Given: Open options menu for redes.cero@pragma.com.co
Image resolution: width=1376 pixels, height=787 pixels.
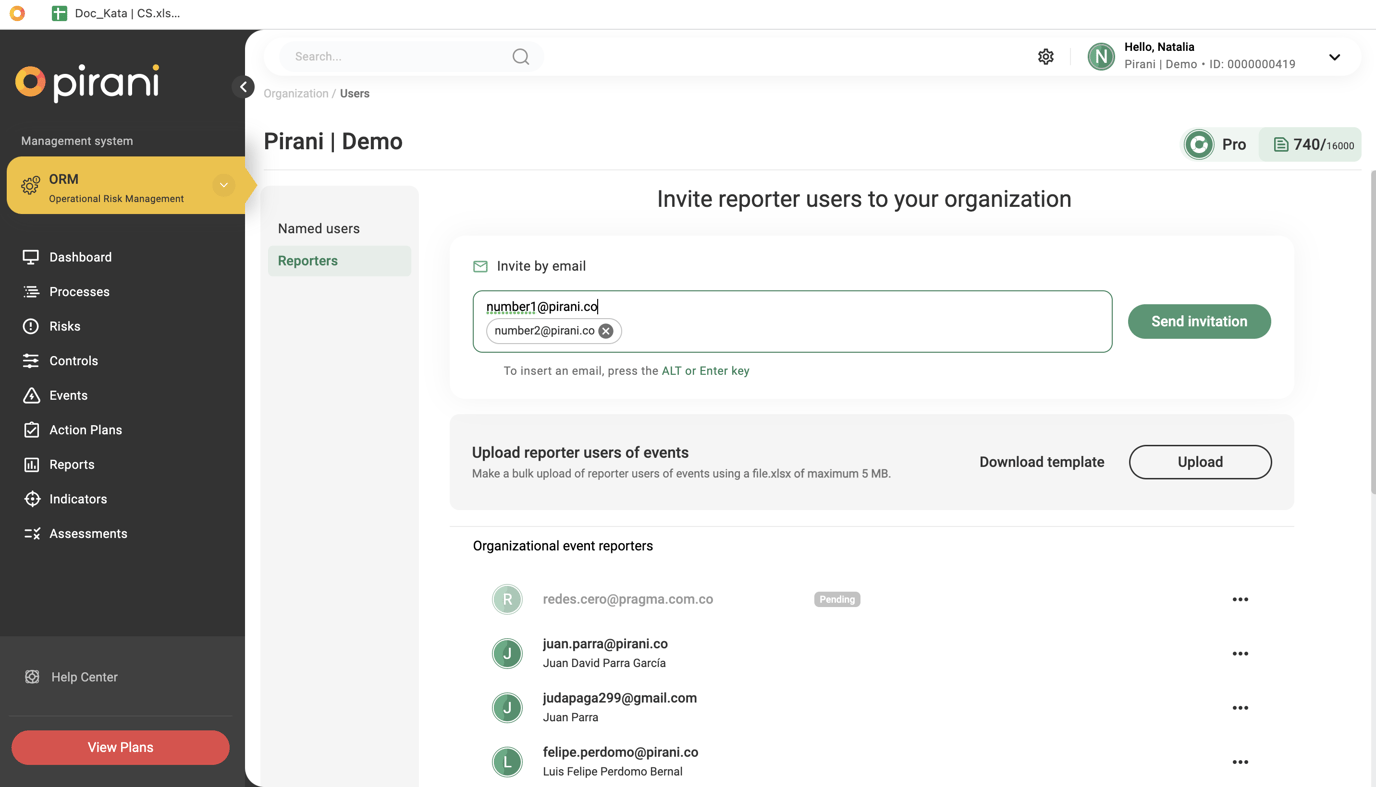Looking at the screenshot, I should tap(1240, 599).
